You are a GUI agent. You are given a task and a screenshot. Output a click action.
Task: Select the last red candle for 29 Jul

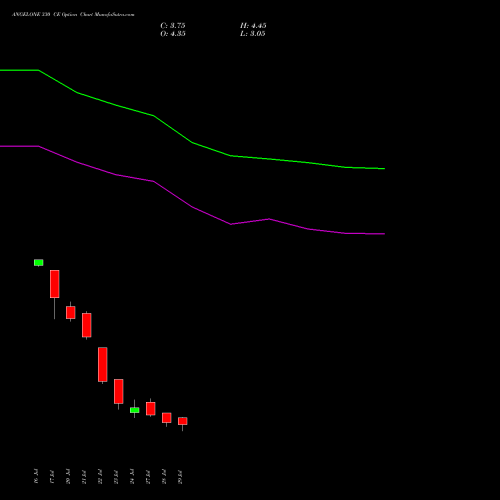pyautogui.click(x=183, y=421)
